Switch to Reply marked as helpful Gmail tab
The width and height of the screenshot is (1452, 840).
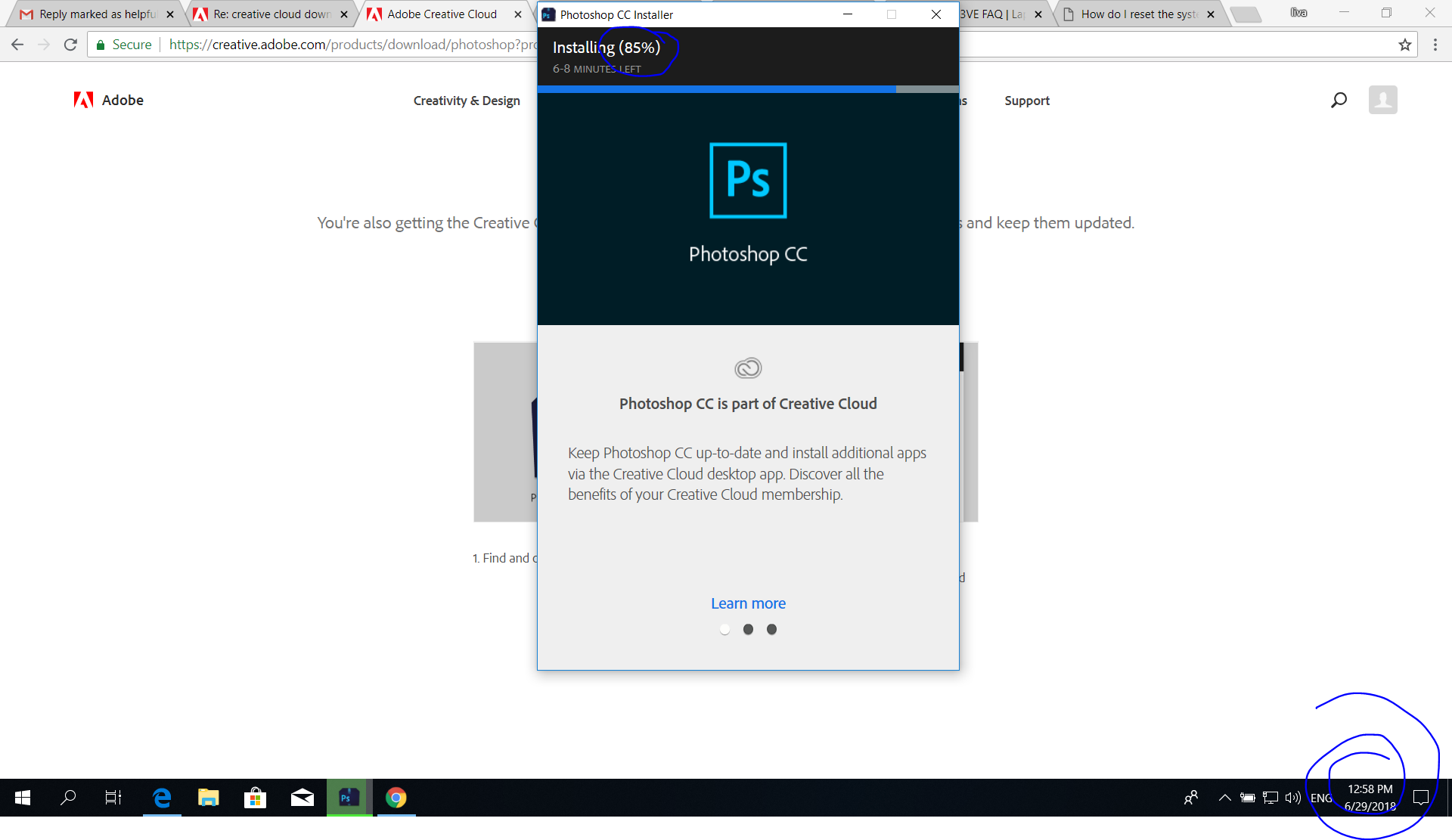point(97,14)
